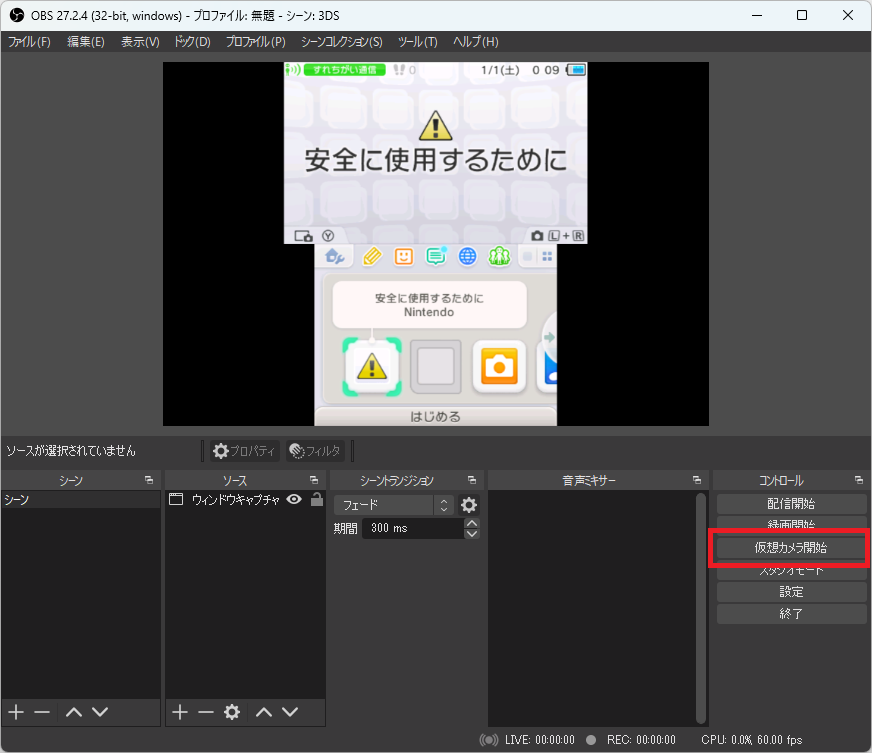This screenshot has width=872, height=753.
Task: Click the CPU: 0.0%, 60.00 fps text
Action: coord(752,740)
